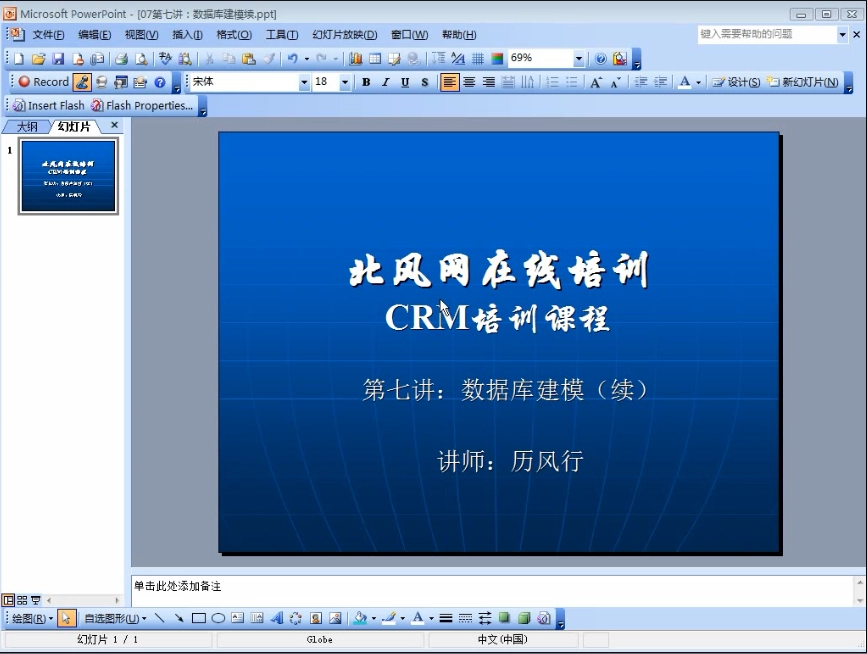Toggle bold formatting
867x654 pixels.
(365, 81)
